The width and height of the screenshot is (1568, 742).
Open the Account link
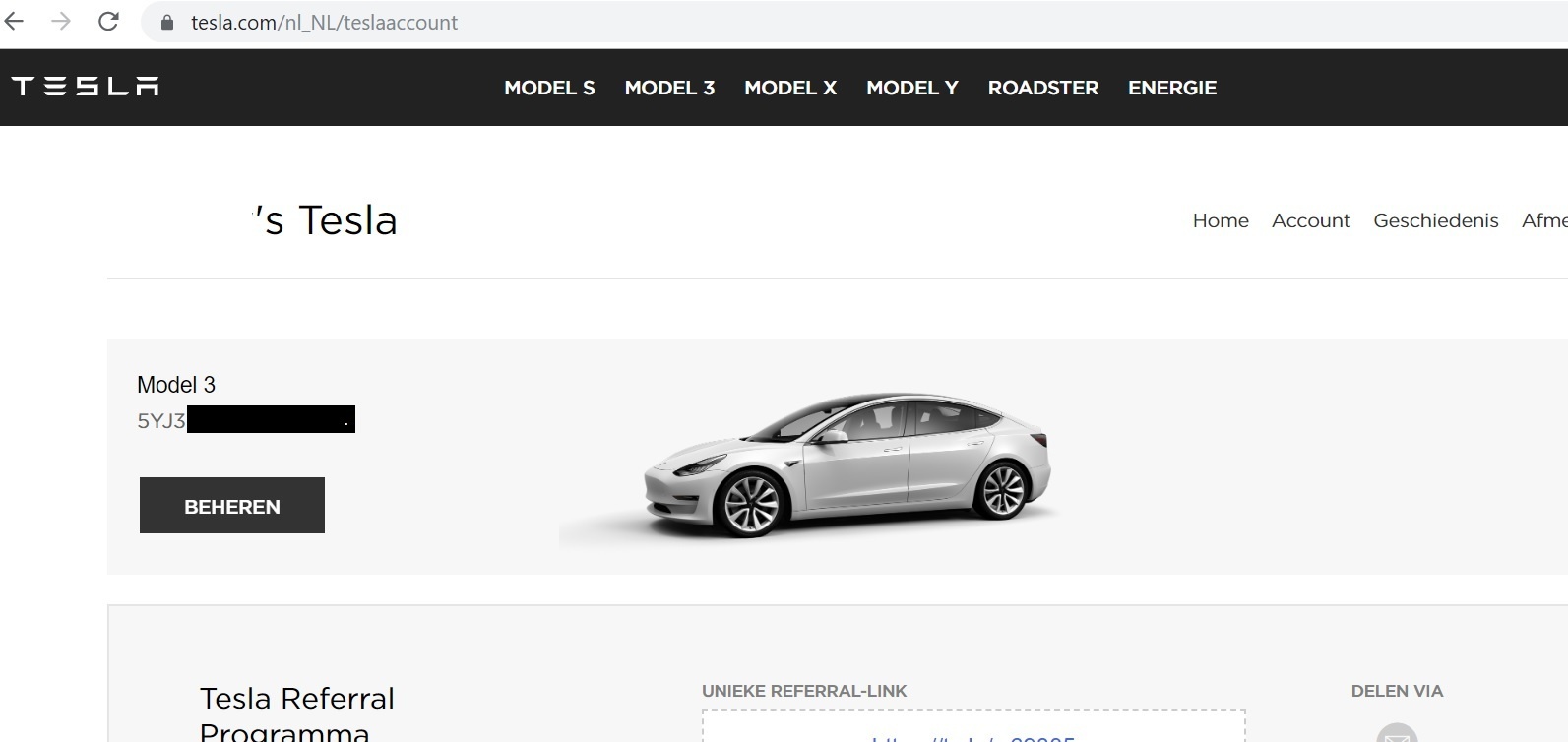point(1311,220)
